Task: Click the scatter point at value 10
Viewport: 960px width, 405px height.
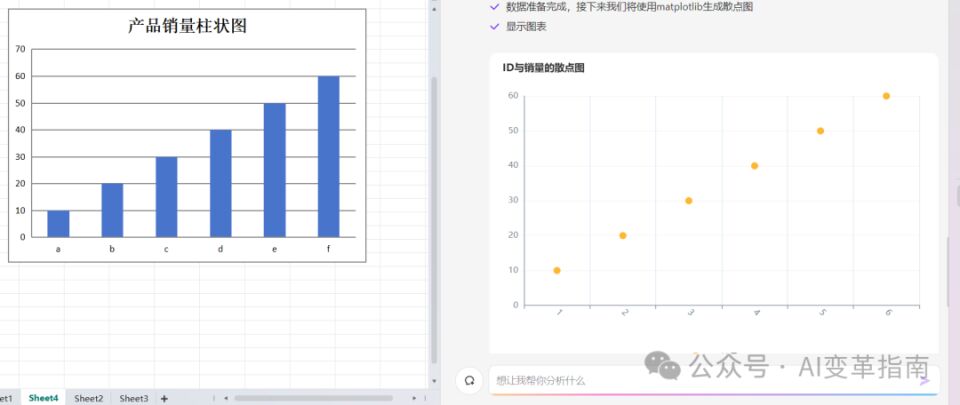Action: [x=557, y=270]
